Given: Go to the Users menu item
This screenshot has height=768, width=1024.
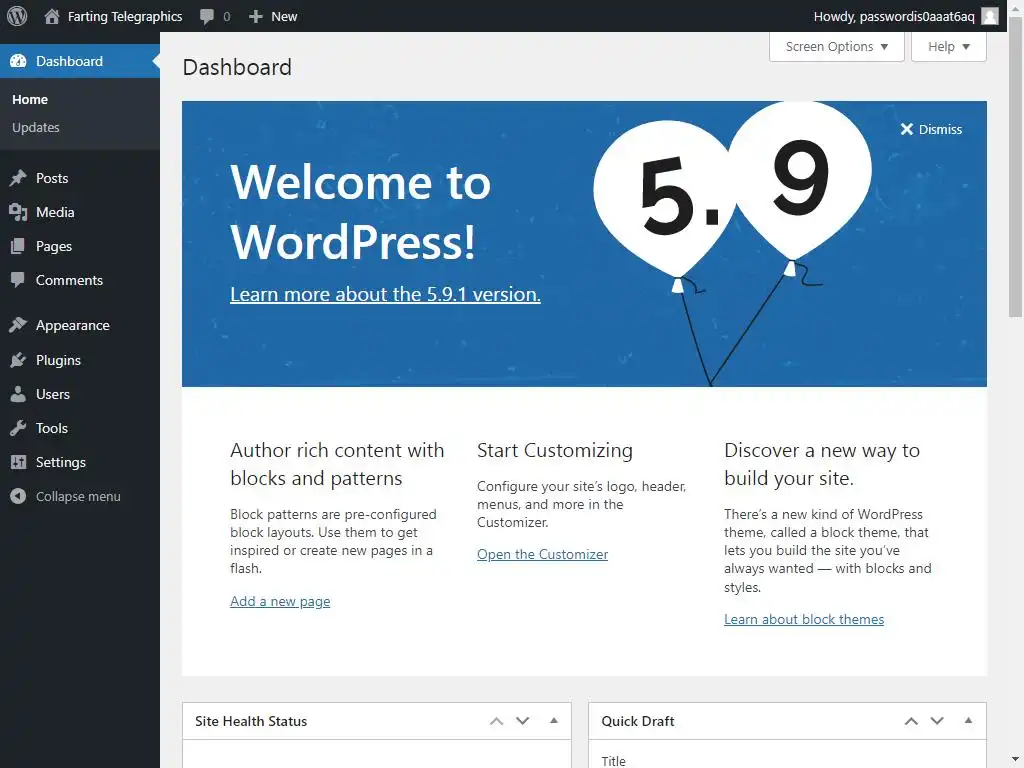Looking at the screenshot, I should 53,394.
